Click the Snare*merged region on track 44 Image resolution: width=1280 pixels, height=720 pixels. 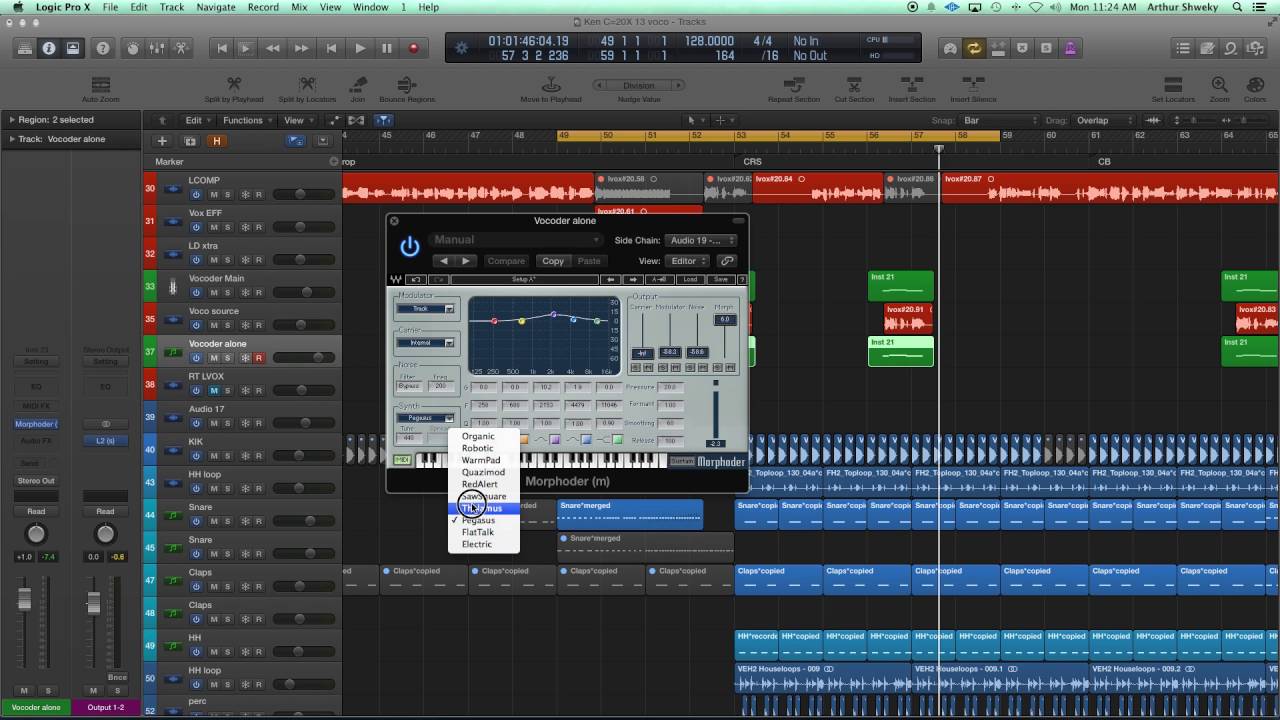[x=630, y=514]
